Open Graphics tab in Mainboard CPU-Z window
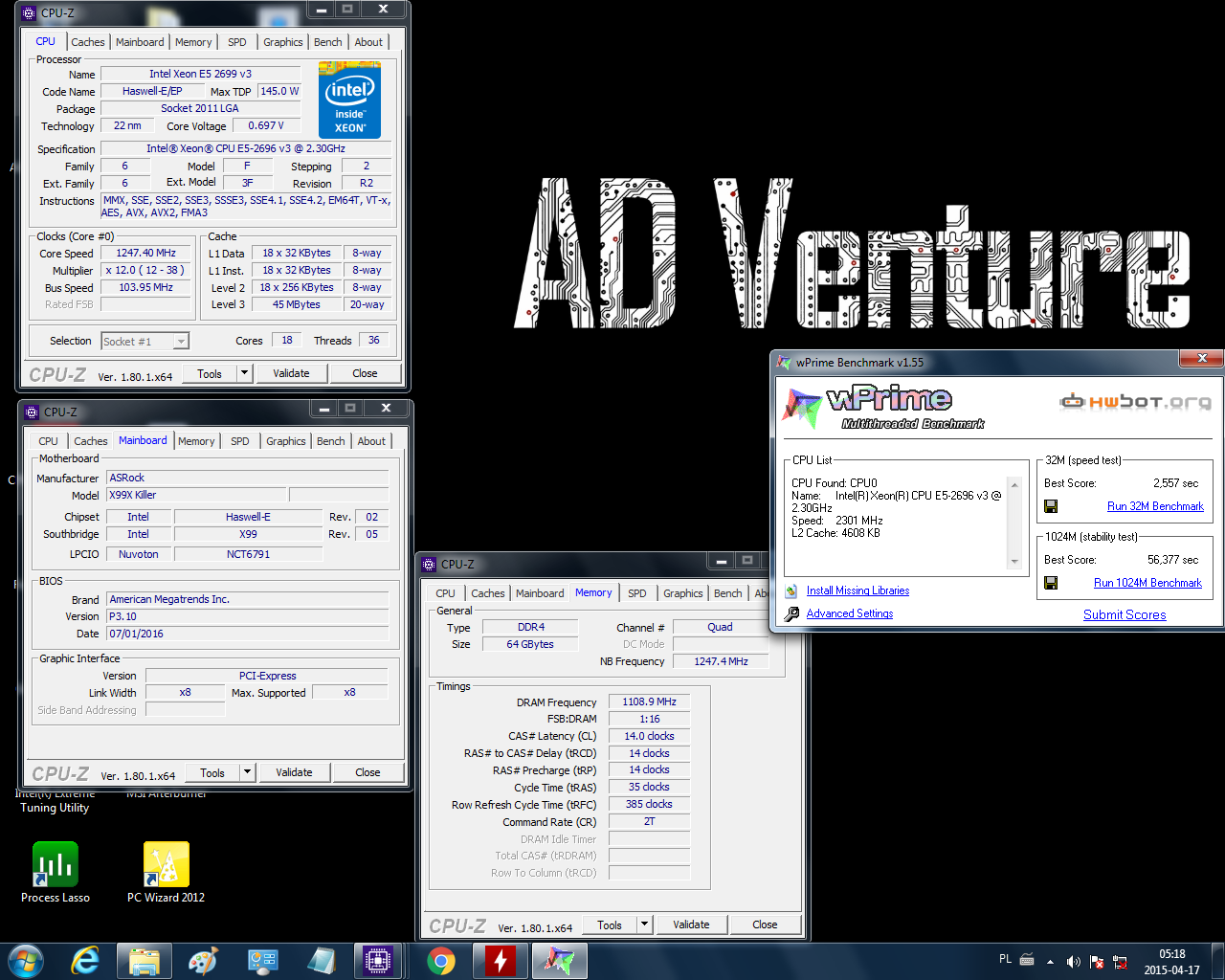The image size is (1225, 980). pos(286,441)
